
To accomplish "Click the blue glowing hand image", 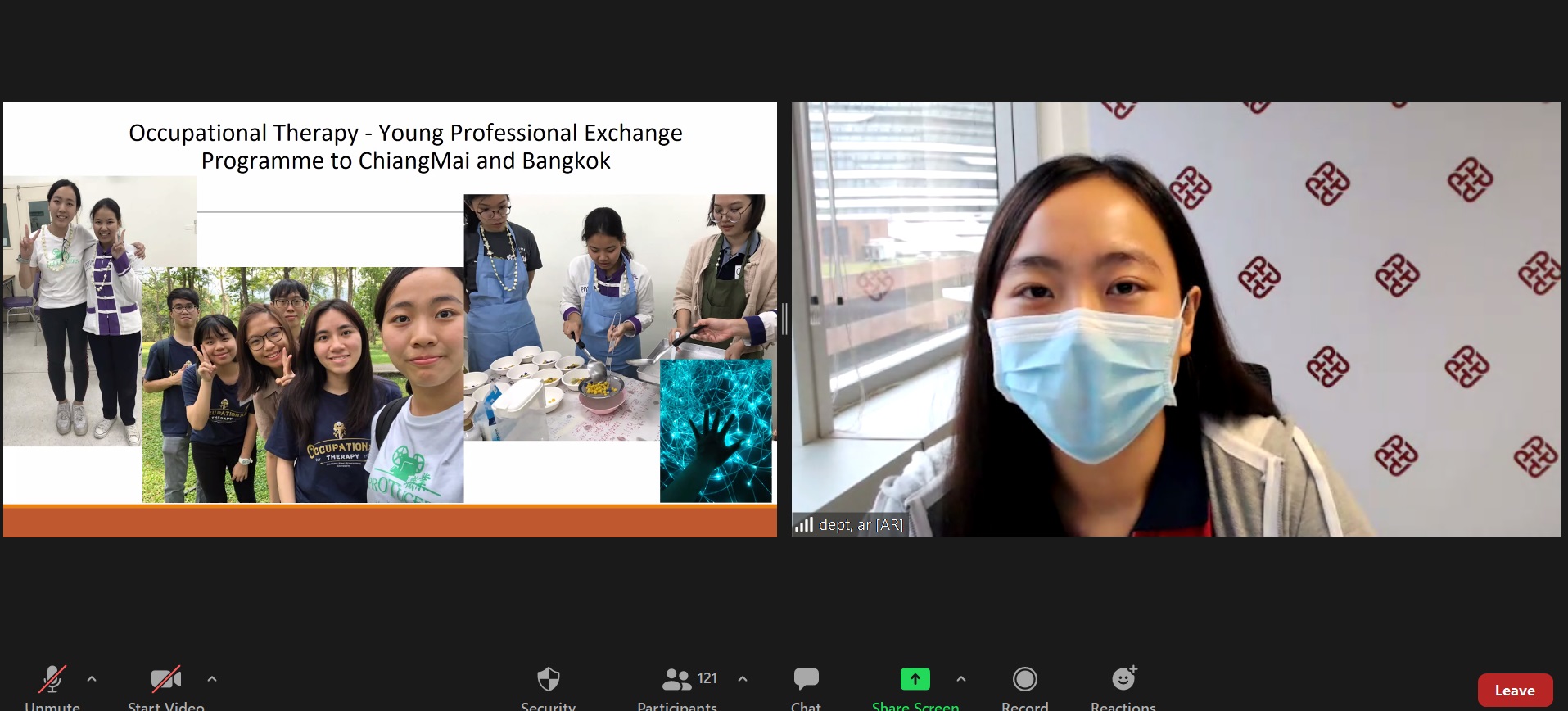I will (716, 431).
